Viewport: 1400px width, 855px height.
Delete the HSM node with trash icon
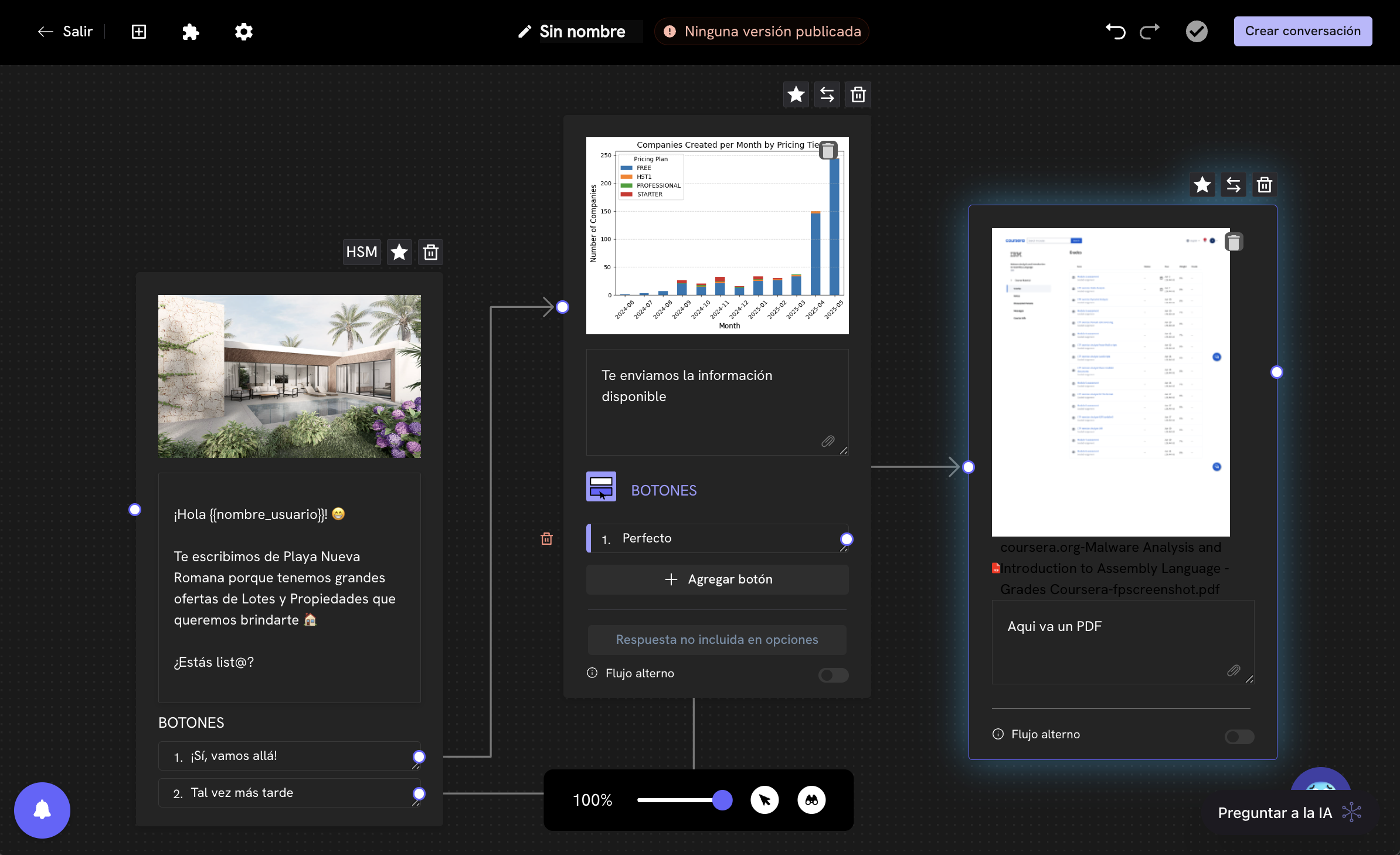[x=431, y=252]
